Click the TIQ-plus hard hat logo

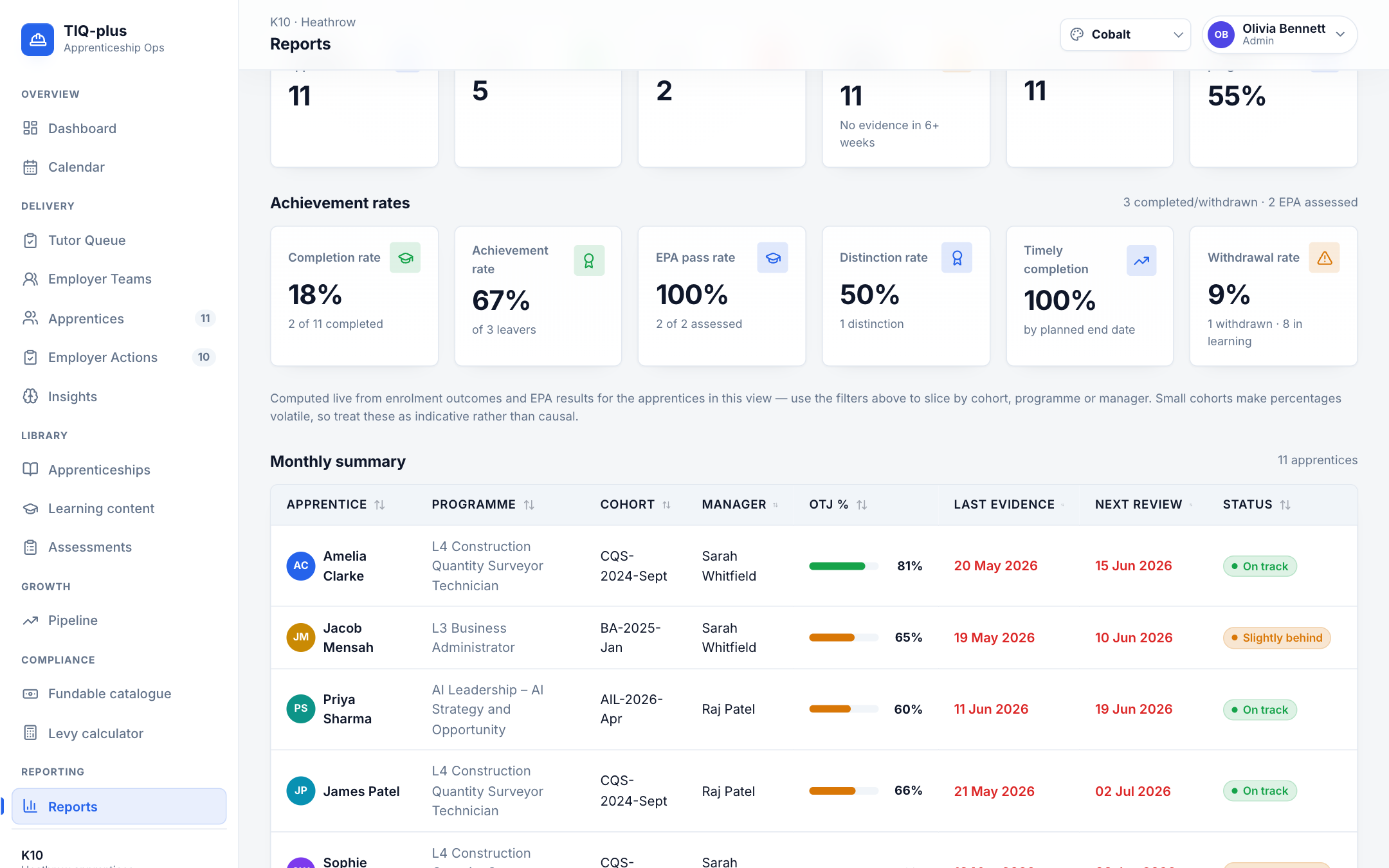[37, 39]
